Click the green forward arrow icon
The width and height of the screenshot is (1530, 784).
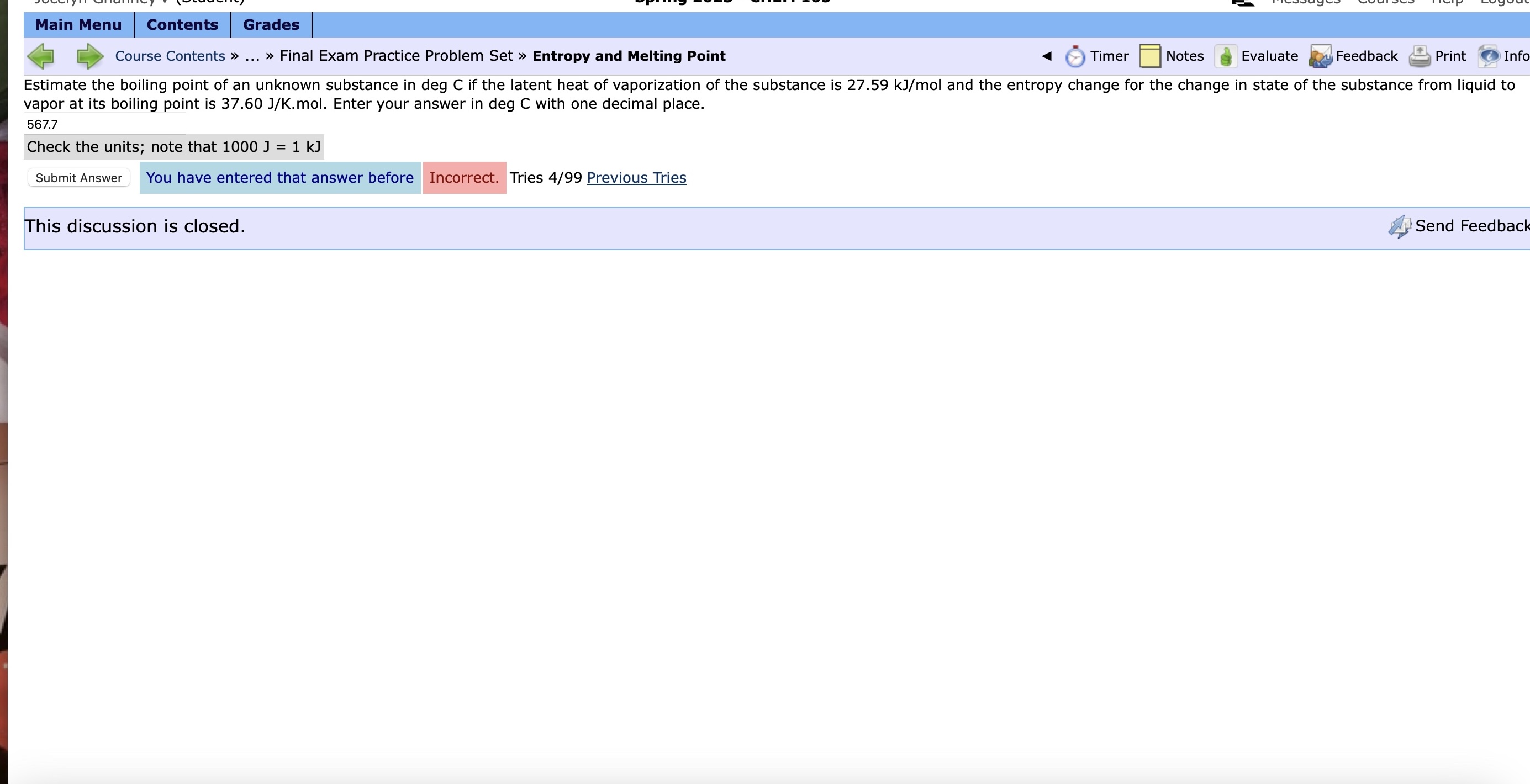coord(89,56)
